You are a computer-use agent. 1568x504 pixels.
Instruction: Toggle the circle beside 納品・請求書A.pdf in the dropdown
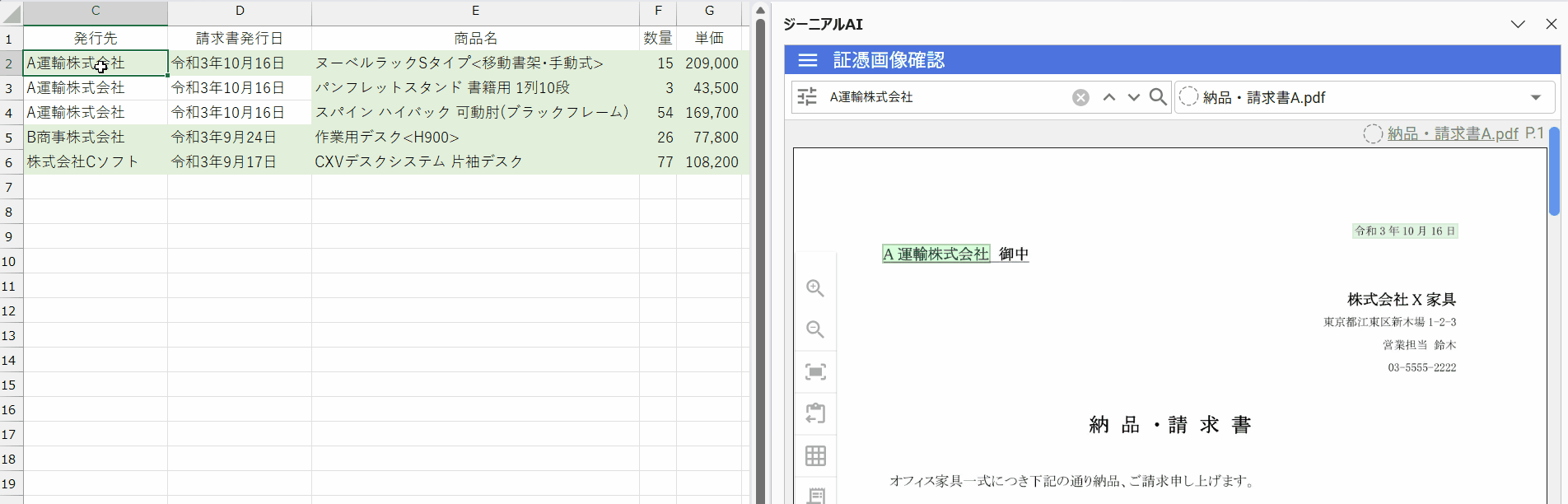[x=1188, y=97]
